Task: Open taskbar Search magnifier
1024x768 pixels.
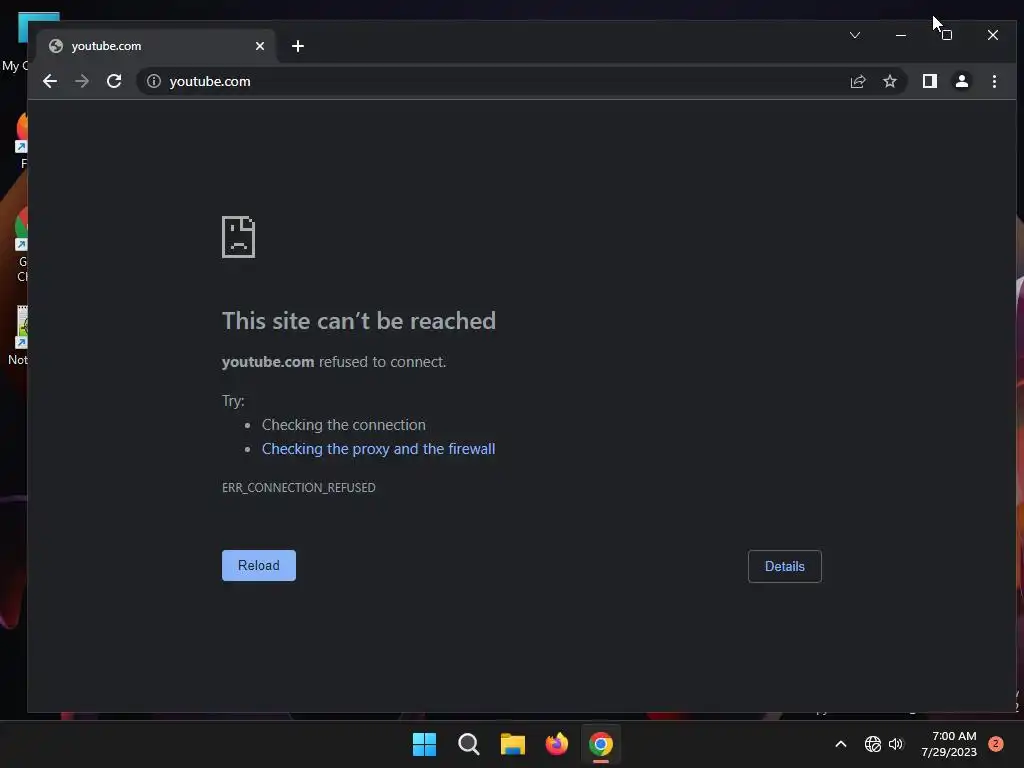Action: pyautogui.click(x=468, y=744)
